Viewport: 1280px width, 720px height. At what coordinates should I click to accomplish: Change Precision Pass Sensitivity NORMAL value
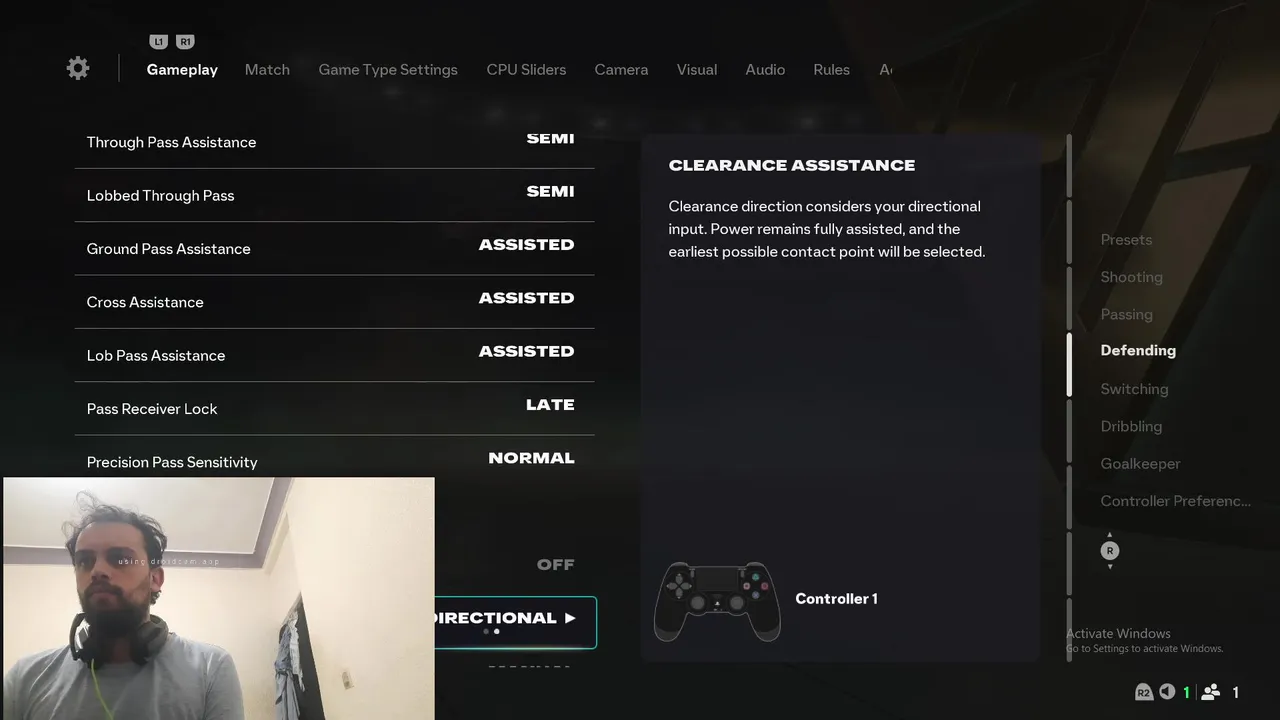click(531, 458)
